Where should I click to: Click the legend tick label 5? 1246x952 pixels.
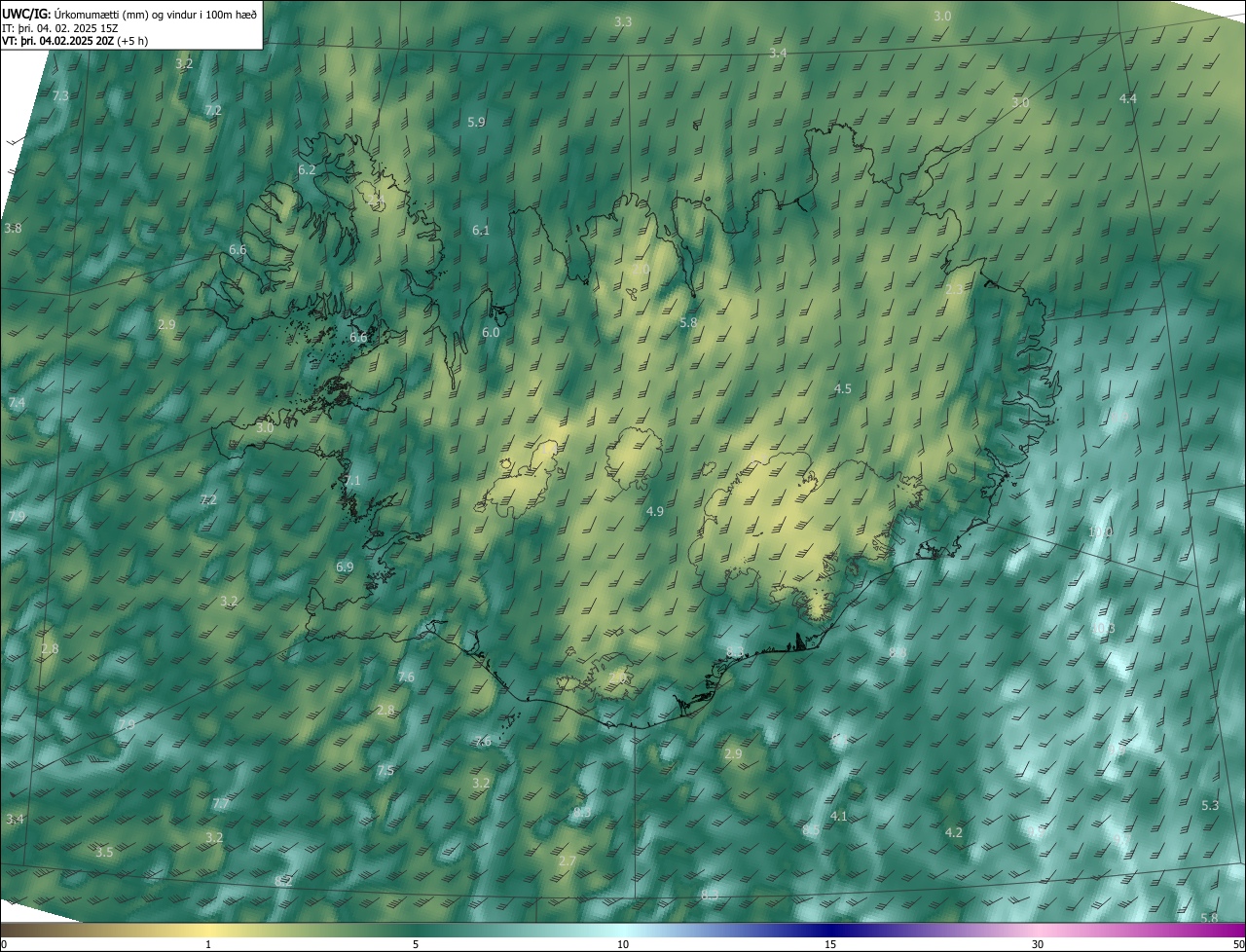coord(416,944)
